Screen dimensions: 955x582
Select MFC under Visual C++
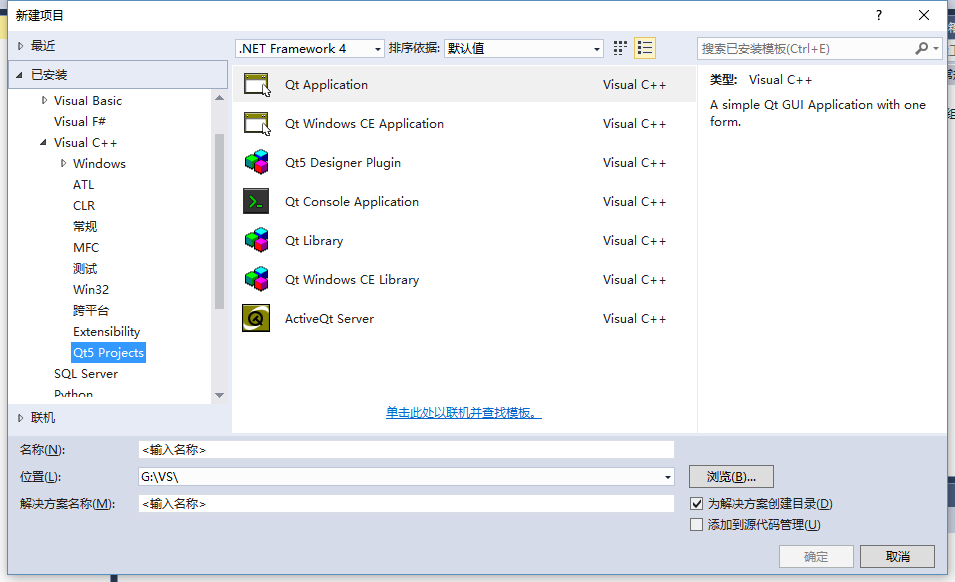(86, 248)
